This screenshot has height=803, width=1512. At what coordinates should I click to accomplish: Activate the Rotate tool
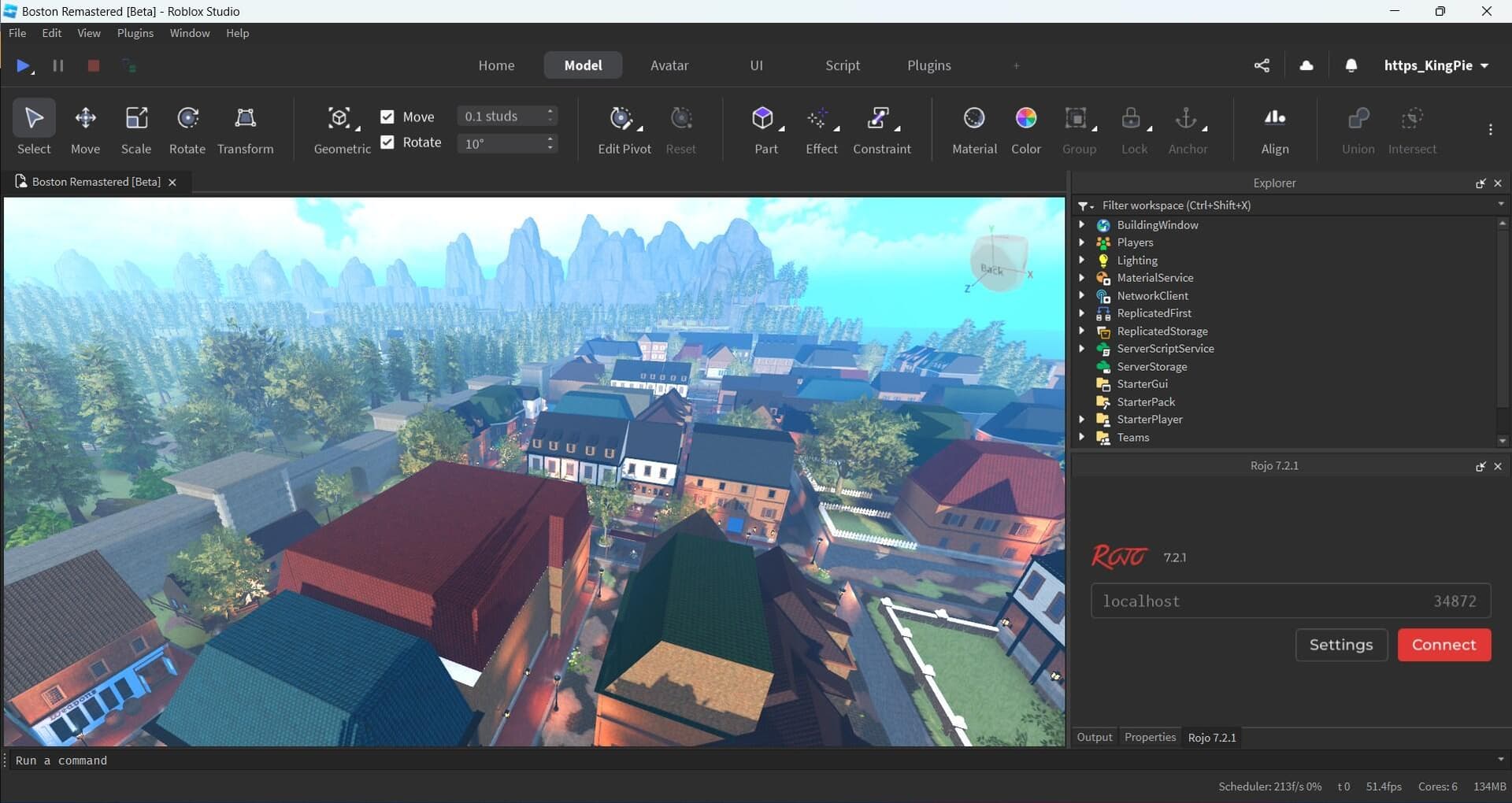click(x=187, y=128)
